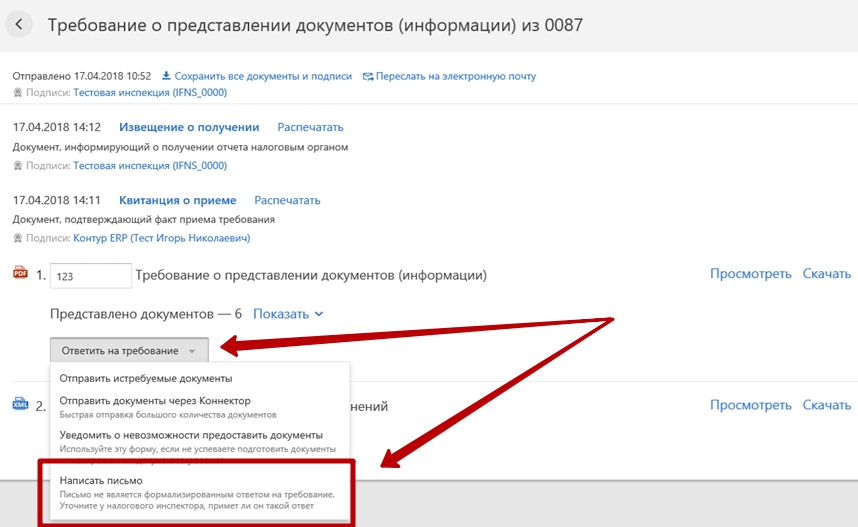Click the envelope icon for email forwarding
Screen dimensions: 858x527
point(368,76)
